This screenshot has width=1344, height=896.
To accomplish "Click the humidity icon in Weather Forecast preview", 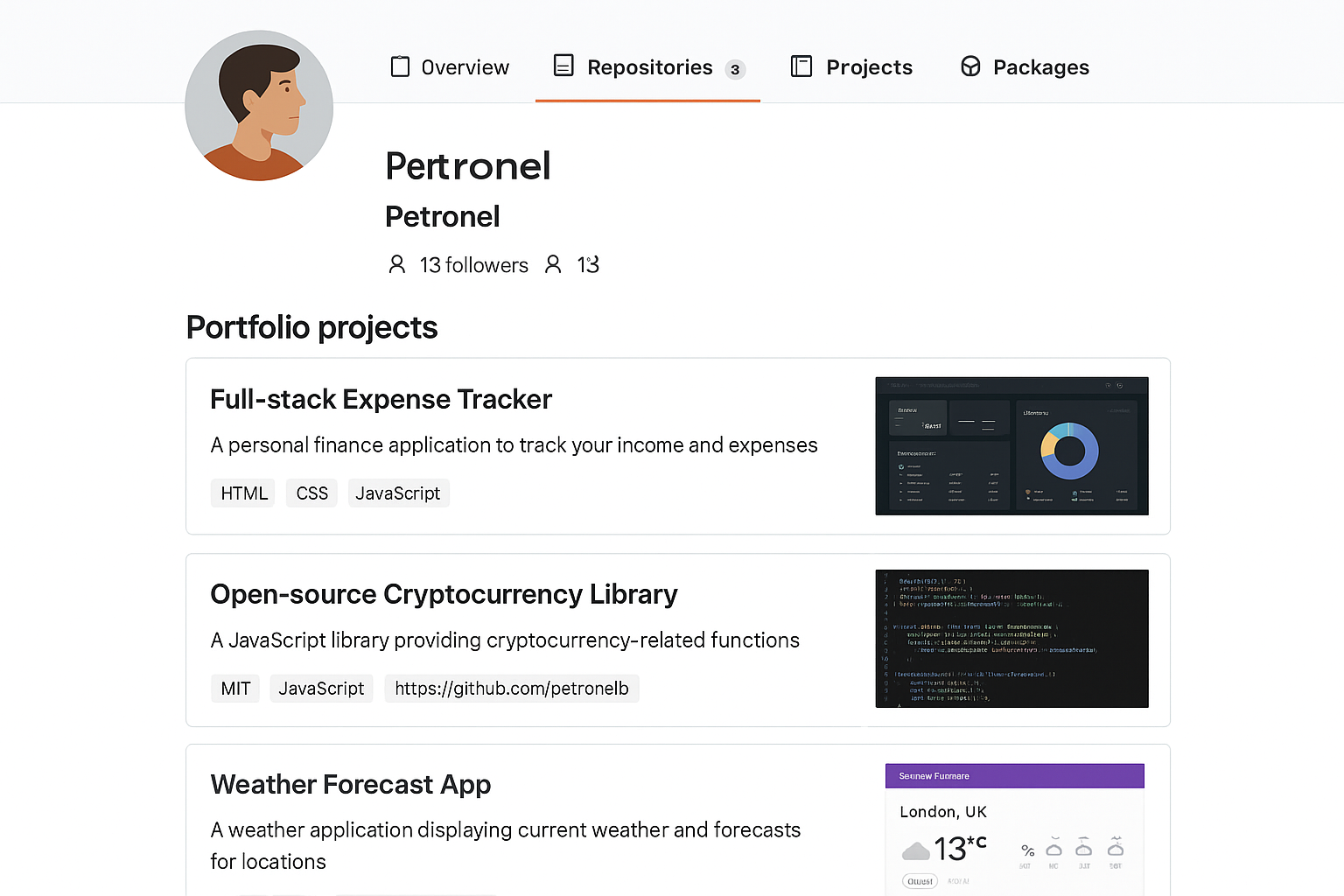I will tap(1028, 849).
